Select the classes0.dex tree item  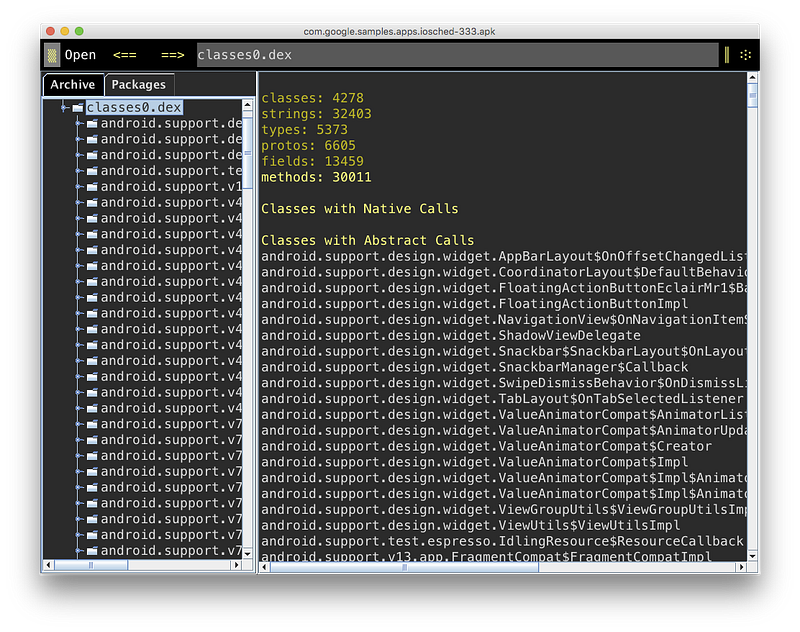[x=134, y=108]
